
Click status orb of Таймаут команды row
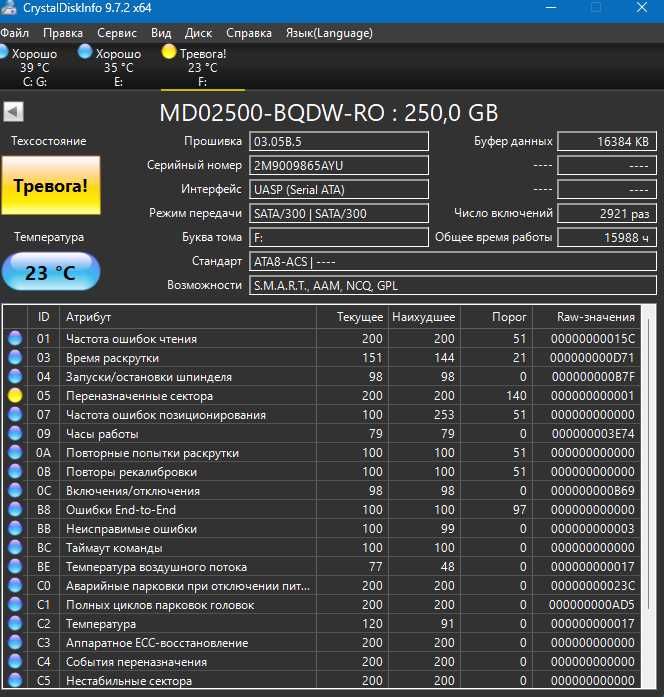click(15, 547)
